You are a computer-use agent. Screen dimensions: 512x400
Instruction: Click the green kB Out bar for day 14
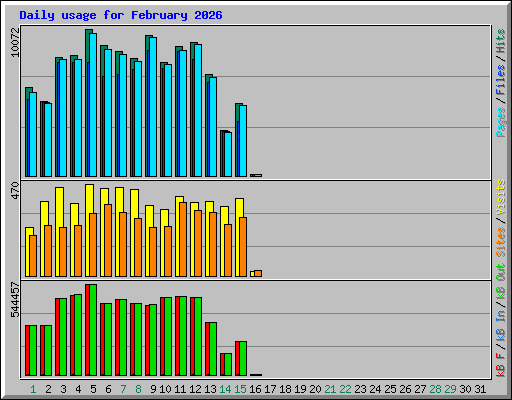tap(228, 365)
